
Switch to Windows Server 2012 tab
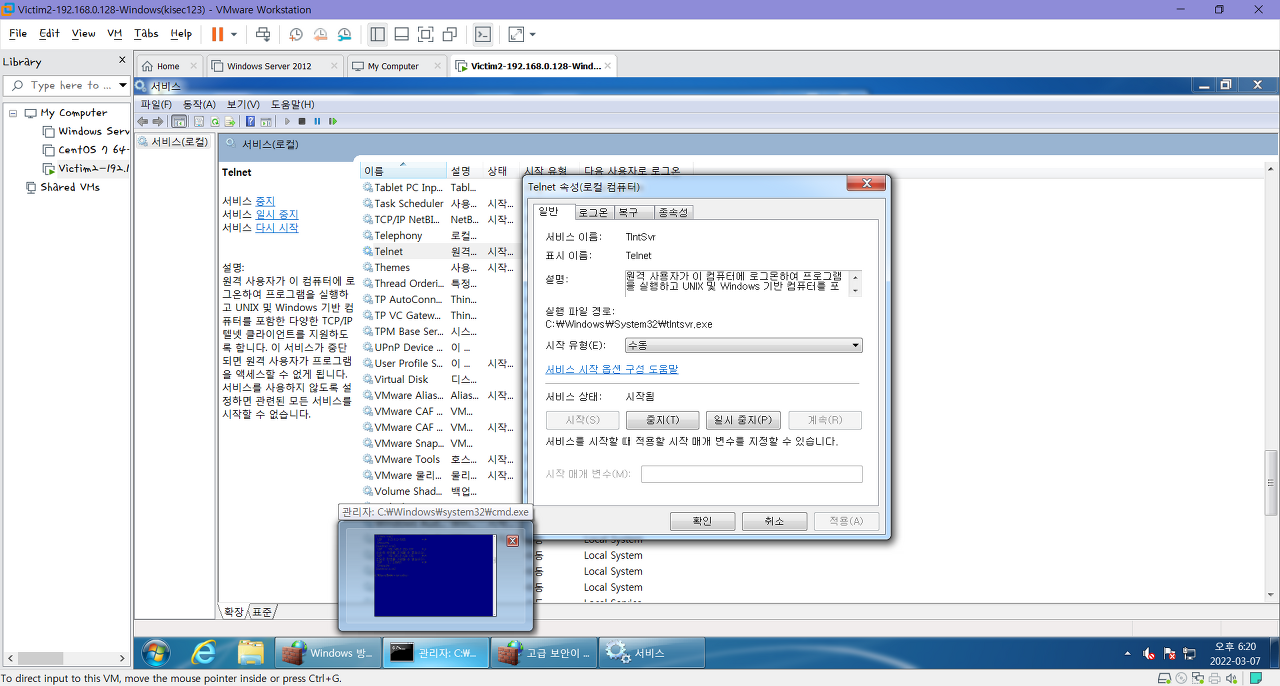coord(275,66)
